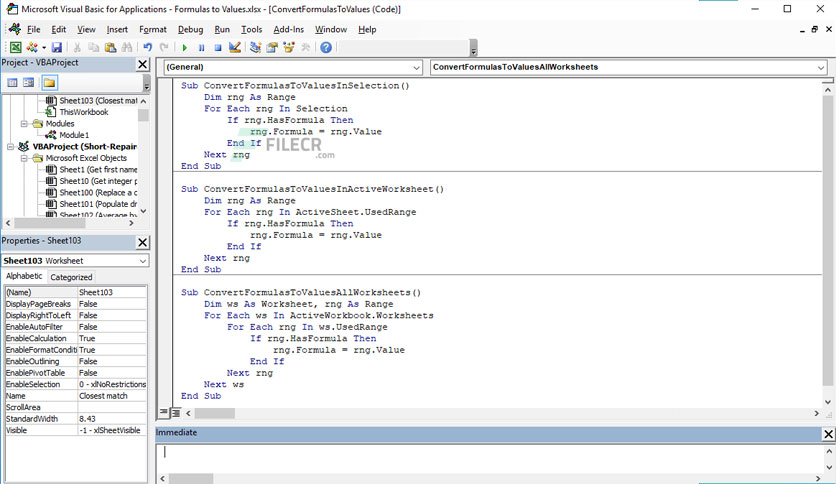Viewport: 836px width, 484px height.
Task: Click the Cut scissors icon
Action: (x=77, y=47)
